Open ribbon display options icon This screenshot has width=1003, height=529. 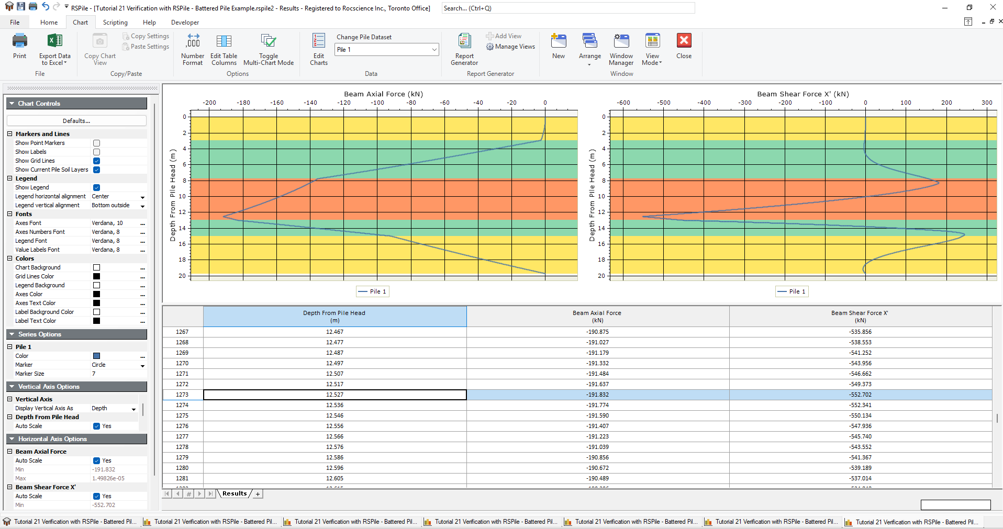coord(968,22)
